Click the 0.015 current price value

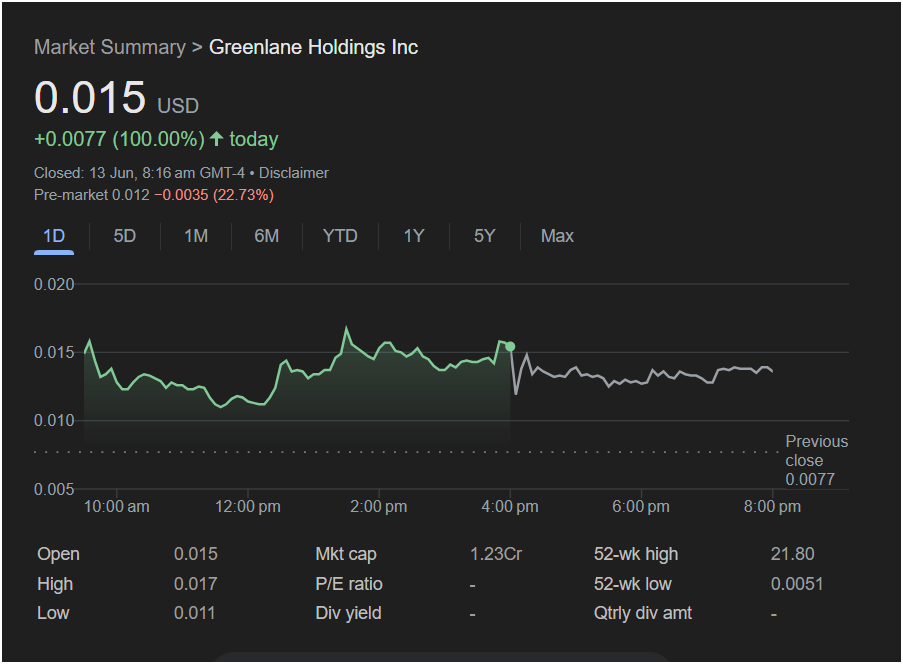pyautogui.click(x=90, y=97)
